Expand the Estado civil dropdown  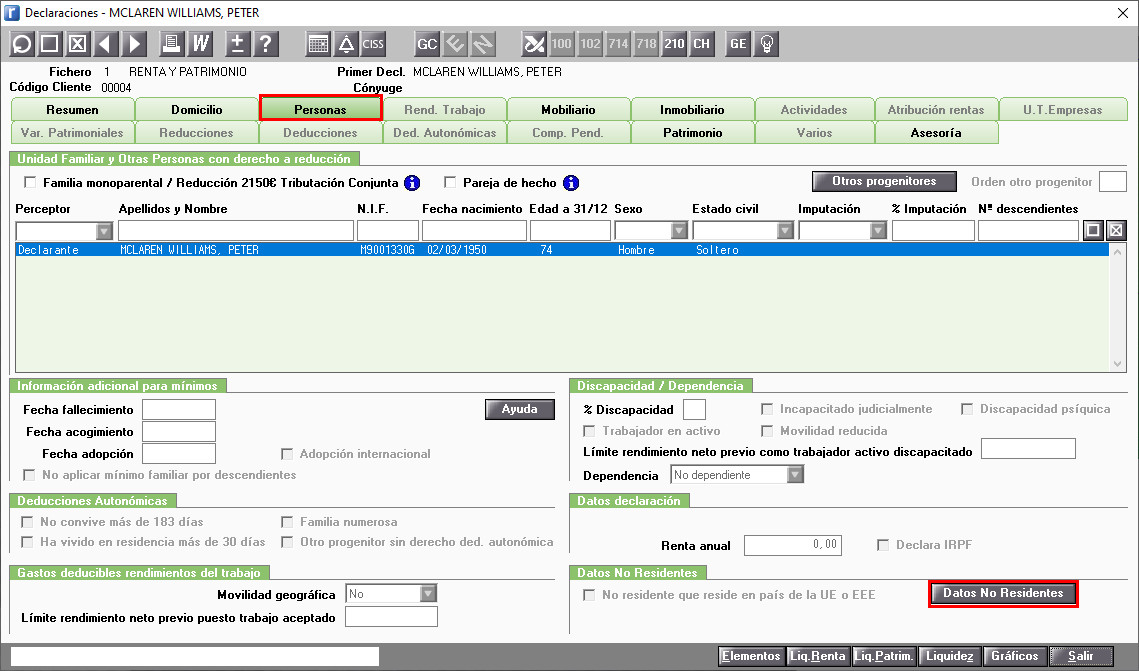[x=785, y=231]
